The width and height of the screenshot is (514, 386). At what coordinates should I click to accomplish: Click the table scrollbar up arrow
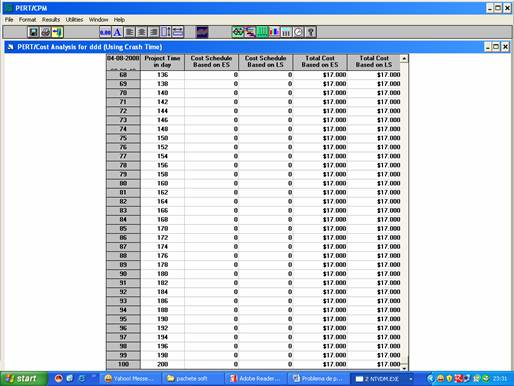click(404, 59)
